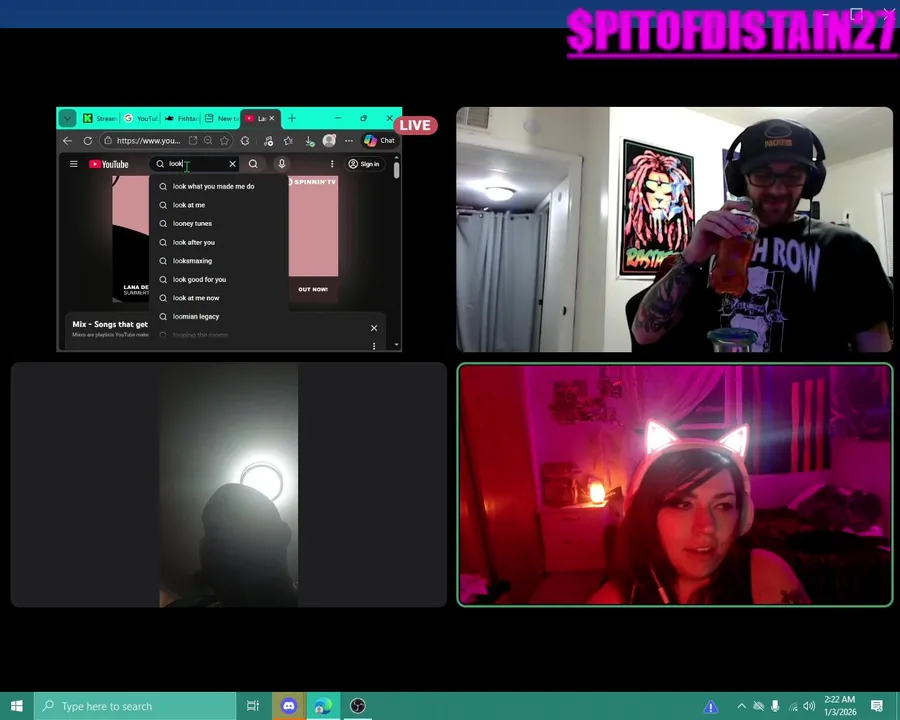Open the YouTube hamburger guide menu
This screenshot has height=720, width=900.
pos(73,164)
